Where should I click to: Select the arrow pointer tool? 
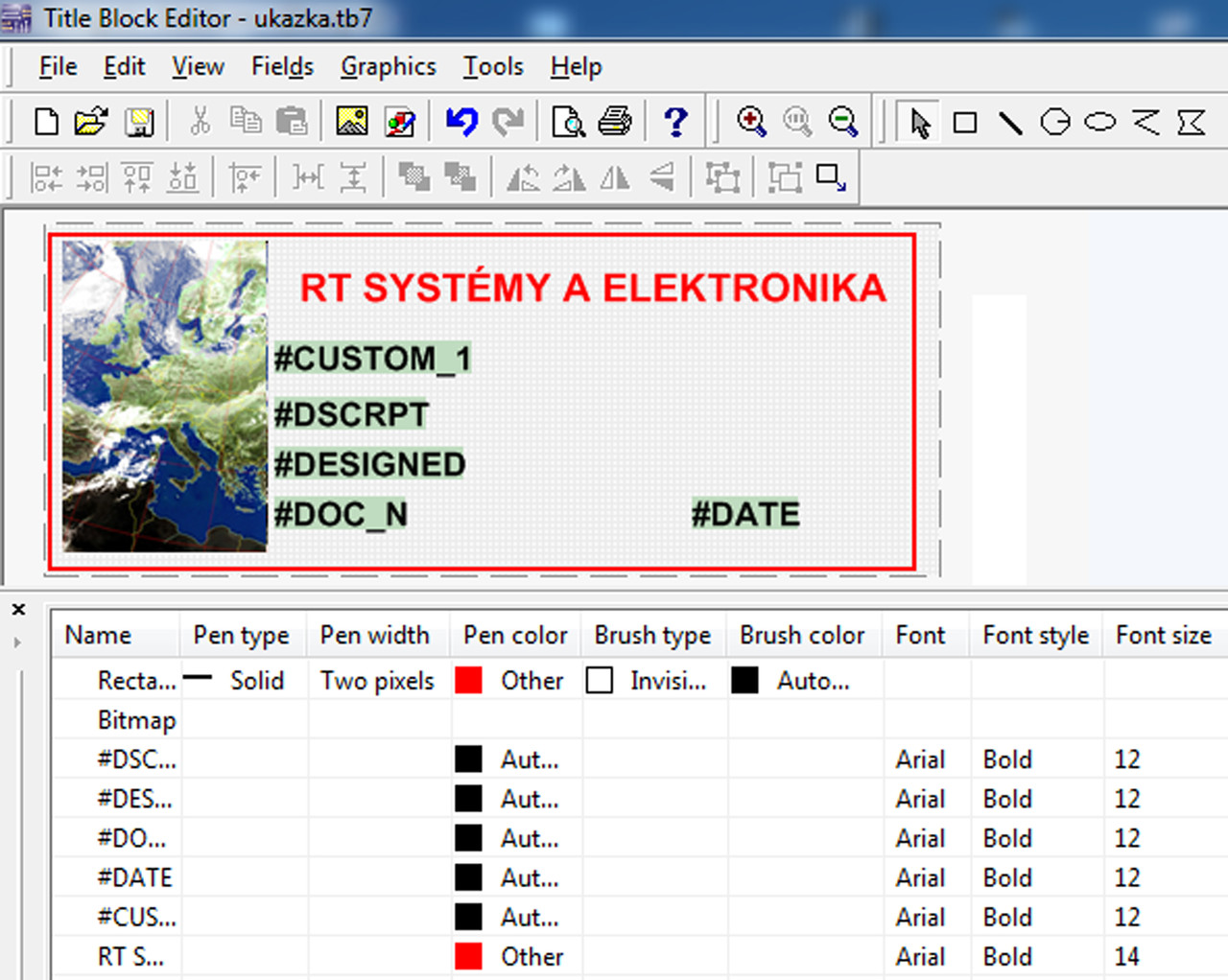pos(920,122)
